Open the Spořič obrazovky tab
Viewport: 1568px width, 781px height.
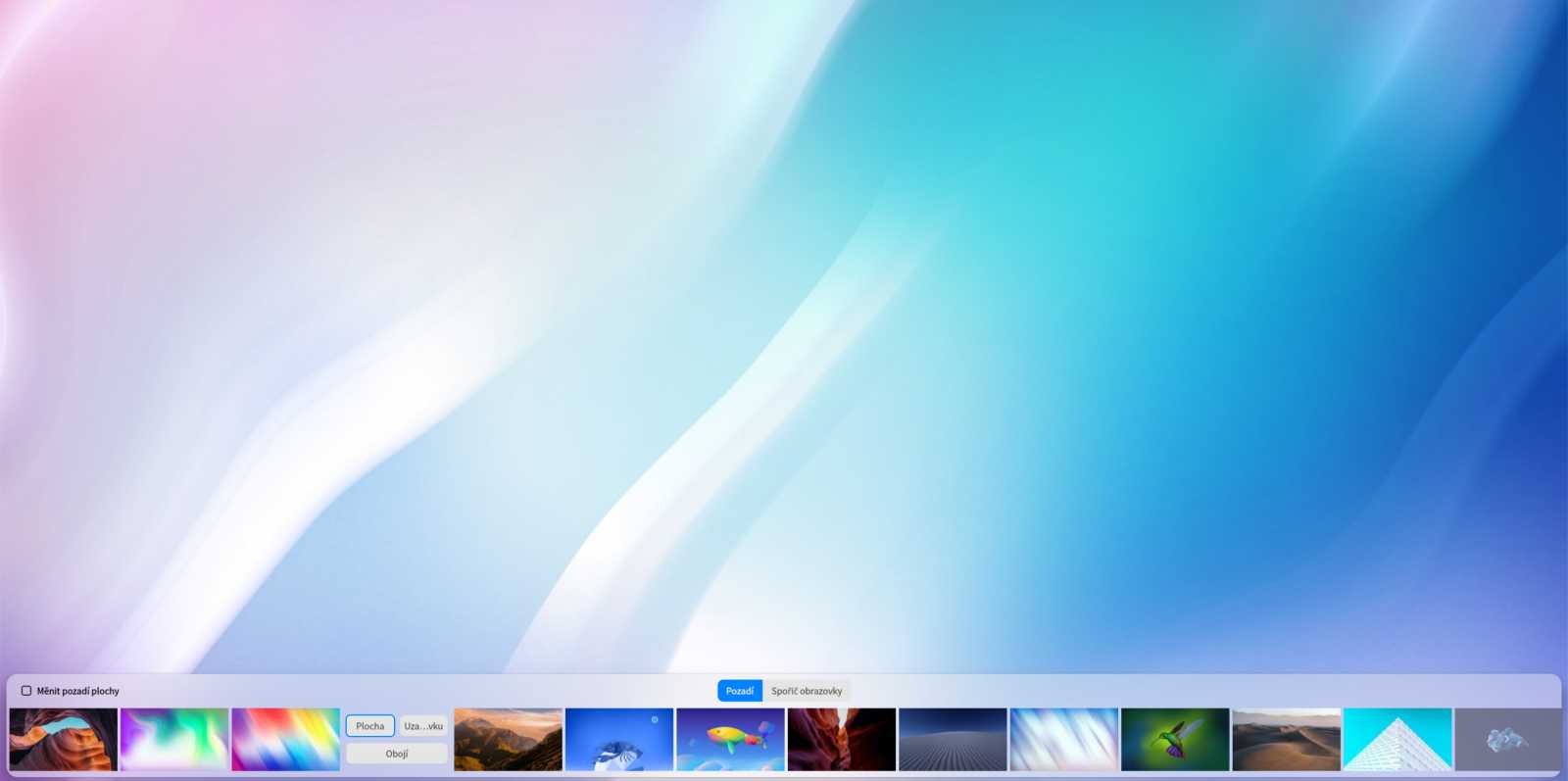(x=807, y=691)
